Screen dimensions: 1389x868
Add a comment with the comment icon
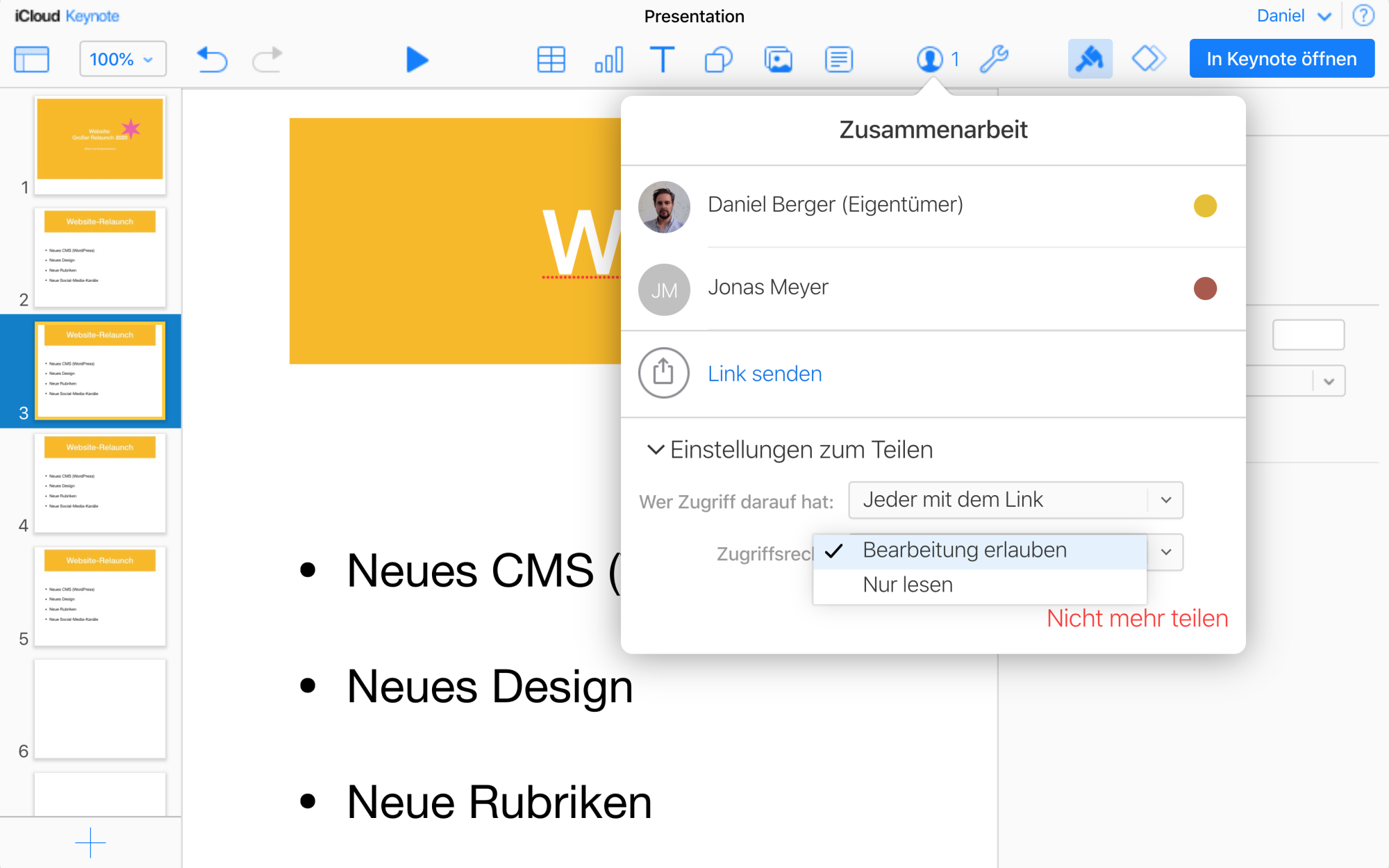pos(839,60)
